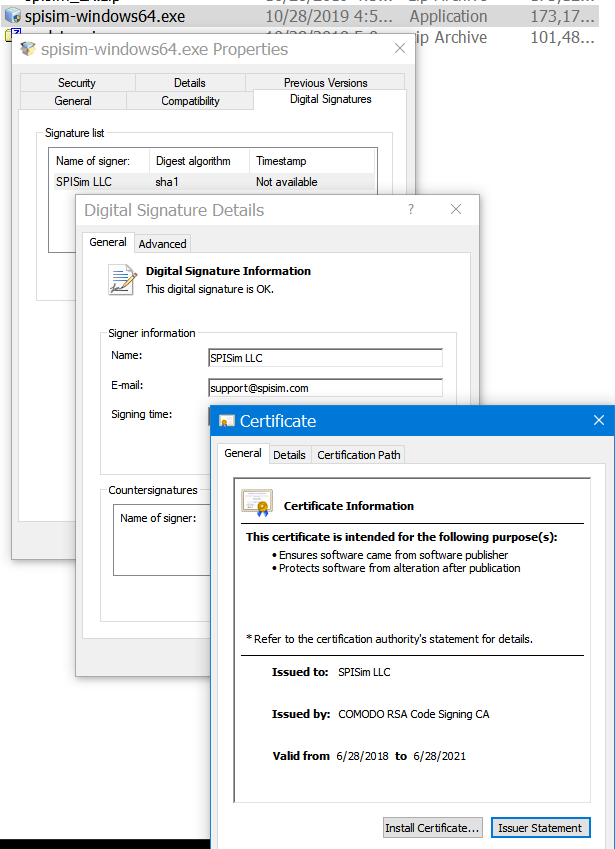Image resolution: width=615 pixels, height=849 pixels.
Task: Click the help question mark in Digital Signature Details
Action: point(411,210)
